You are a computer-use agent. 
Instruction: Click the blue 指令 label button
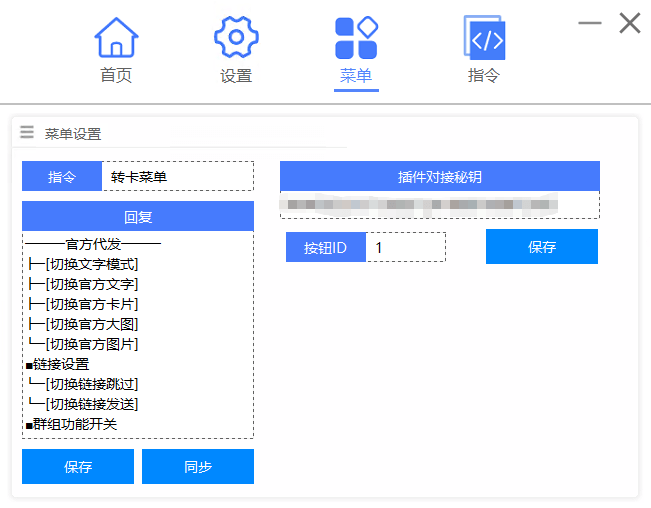(62, 176)
